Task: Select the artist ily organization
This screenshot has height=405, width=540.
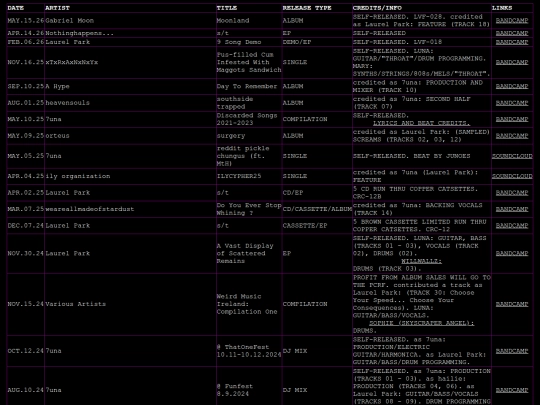Action: (78, 176)
